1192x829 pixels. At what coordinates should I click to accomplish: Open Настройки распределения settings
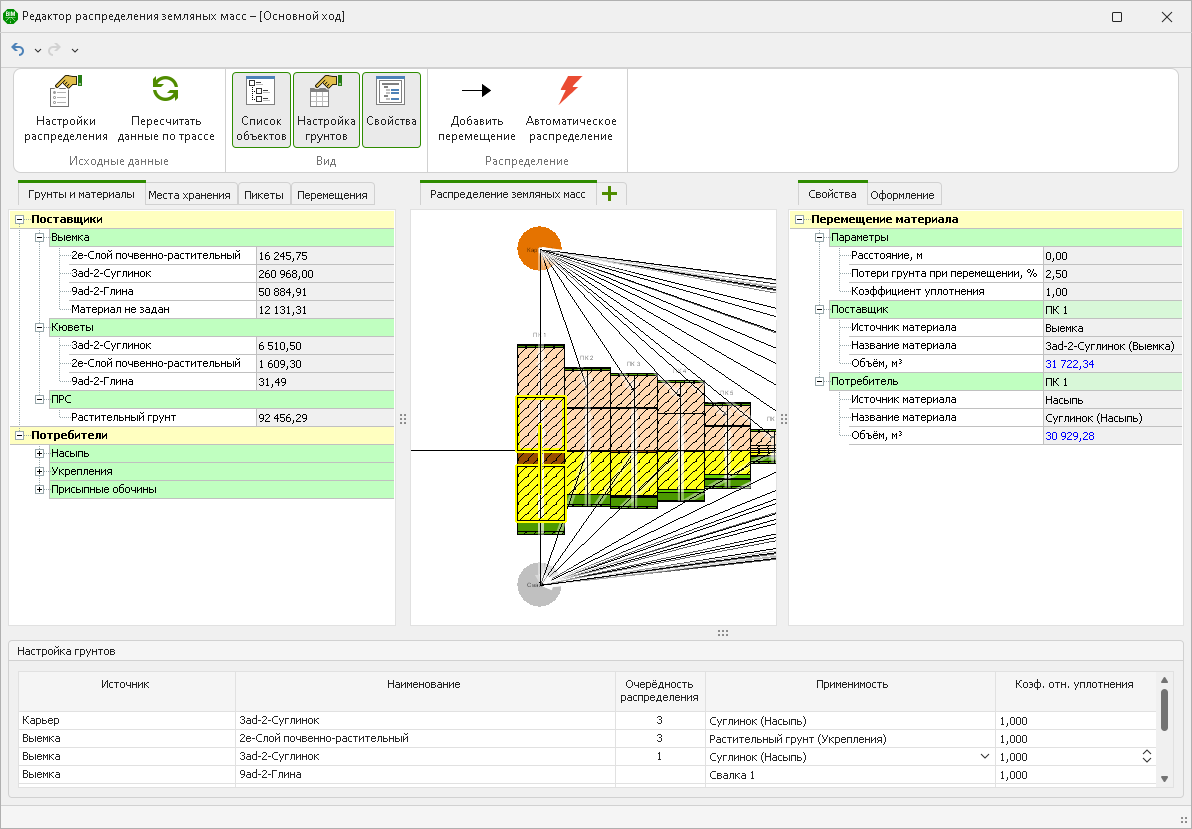click(x=65, y=110)
